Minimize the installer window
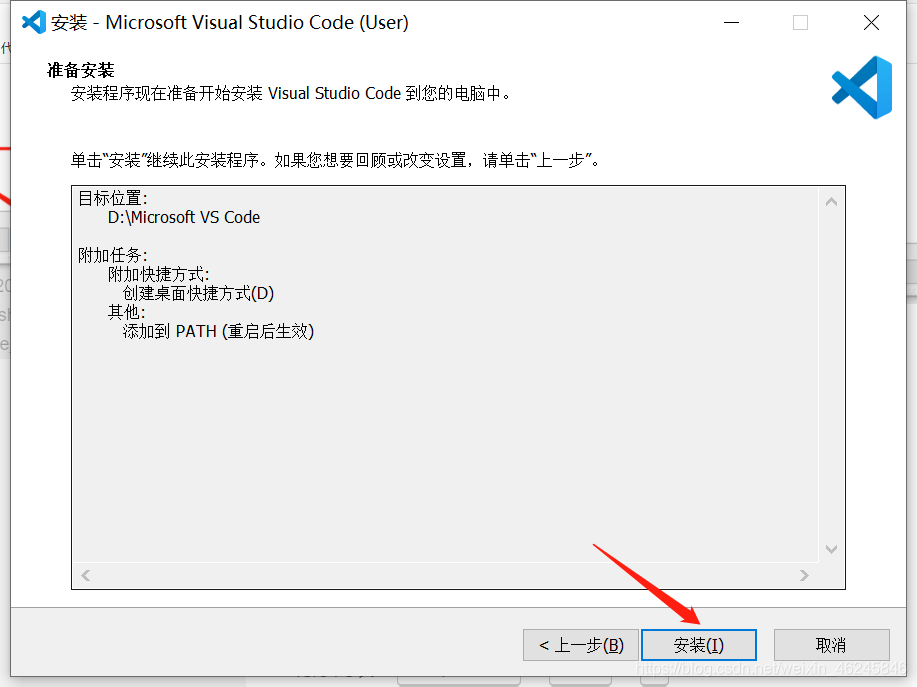This screenshot has height=687, width=917. [x=732, y=23]
